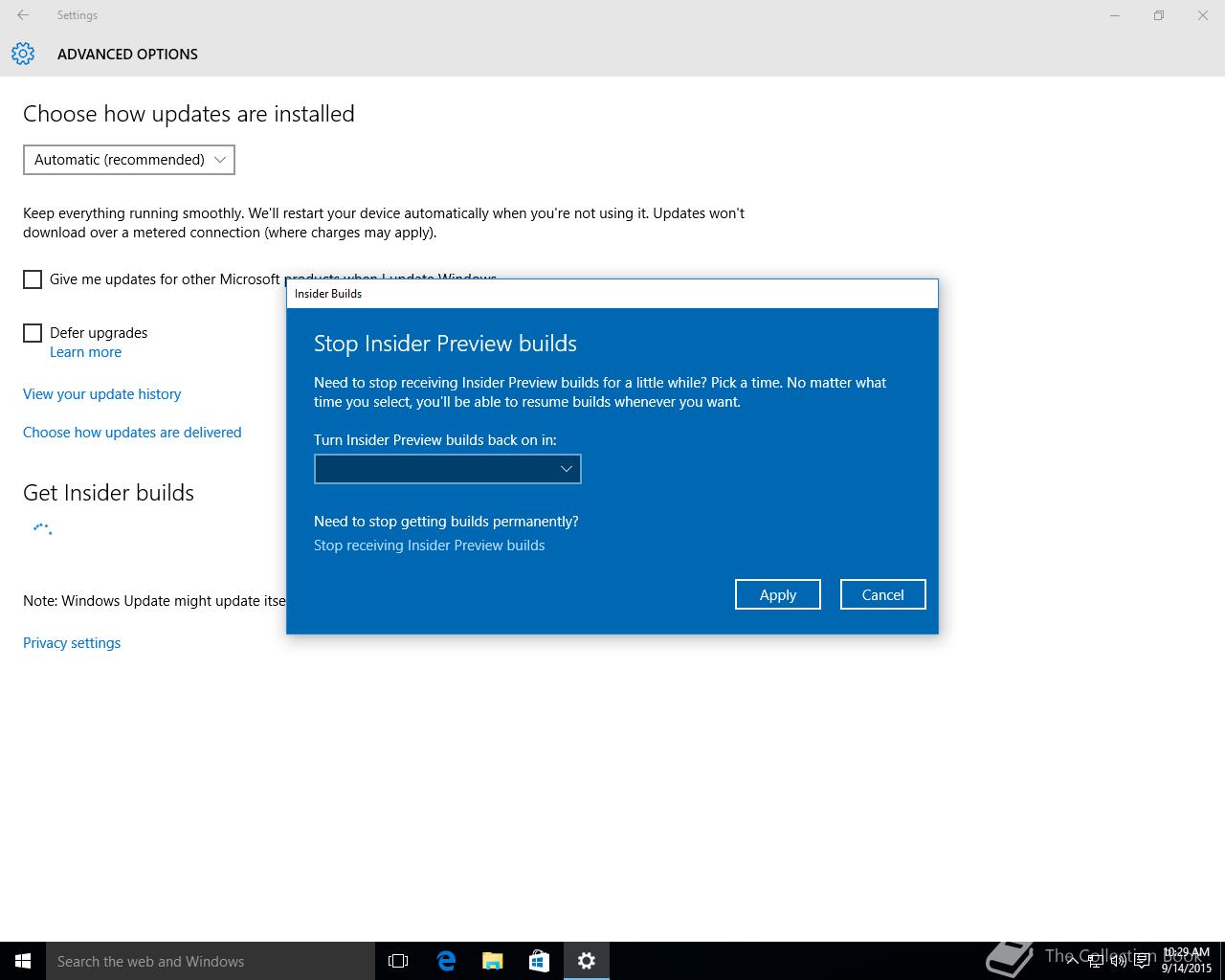This screenshot has width=1225, height=980.
Task: Open 'Choose how updates are delivered'
Action: click(x=132, y=433)
